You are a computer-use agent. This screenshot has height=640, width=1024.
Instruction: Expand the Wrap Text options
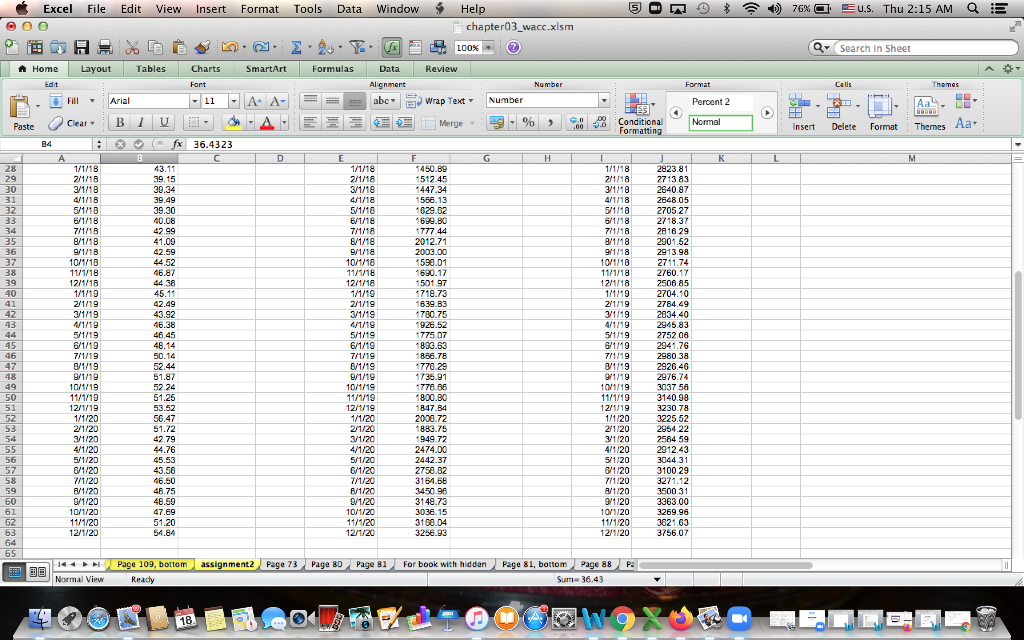(471, 101)
